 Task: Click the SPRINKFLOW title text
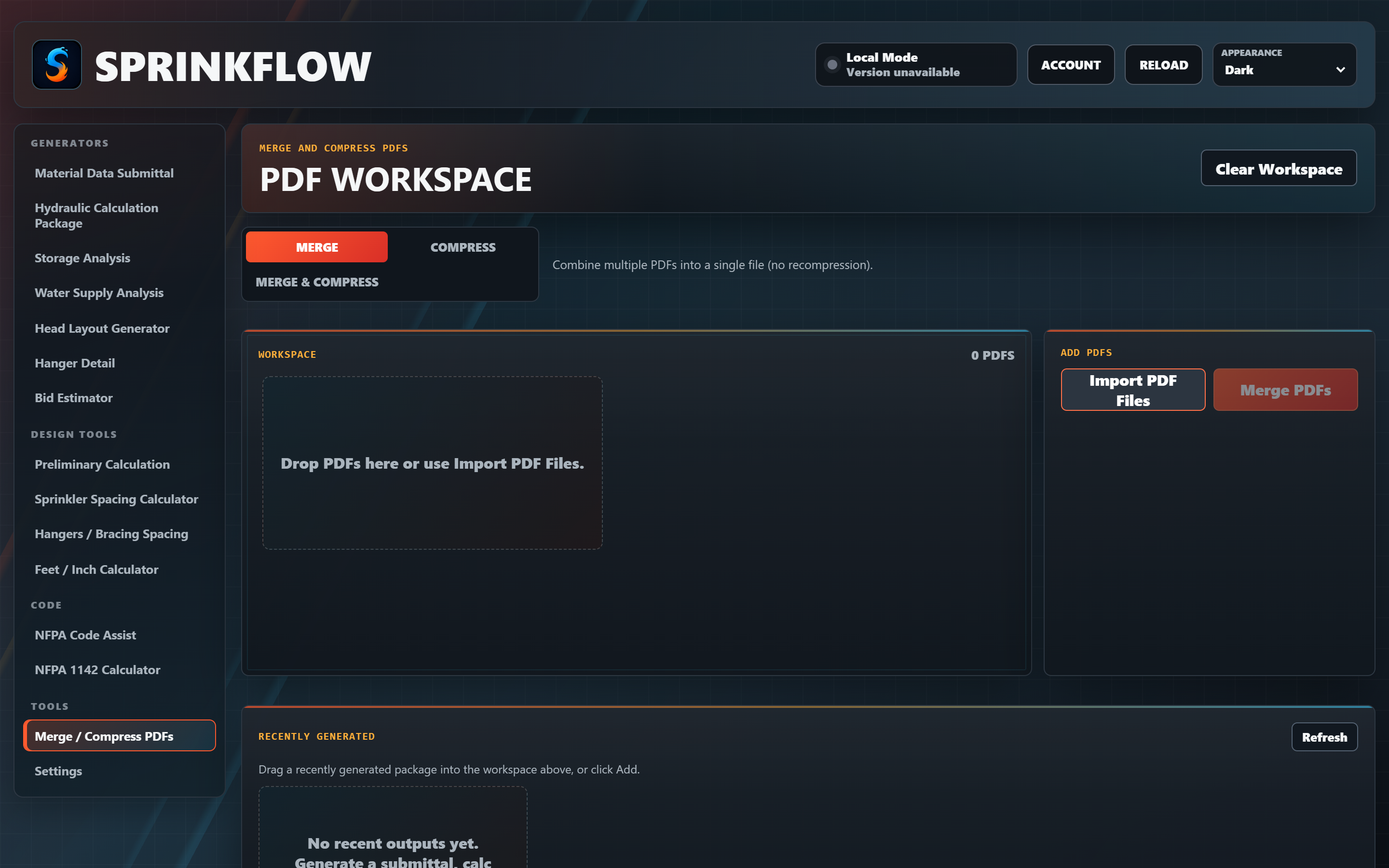pyautogui.click(x=233, y=67)
